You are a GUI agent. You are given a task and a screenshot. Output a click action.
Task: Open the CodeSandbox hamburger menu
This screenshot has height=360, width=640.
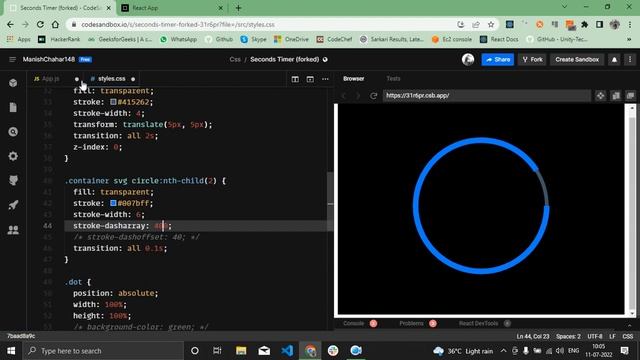[12, 60]
